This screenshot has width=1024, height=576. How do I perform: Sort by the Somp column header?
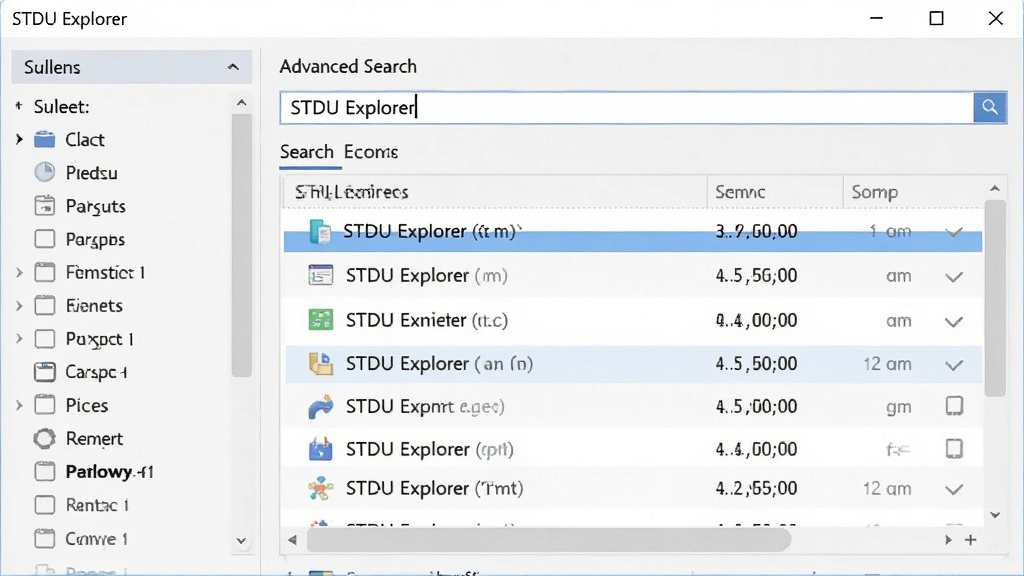coord(913,192)
